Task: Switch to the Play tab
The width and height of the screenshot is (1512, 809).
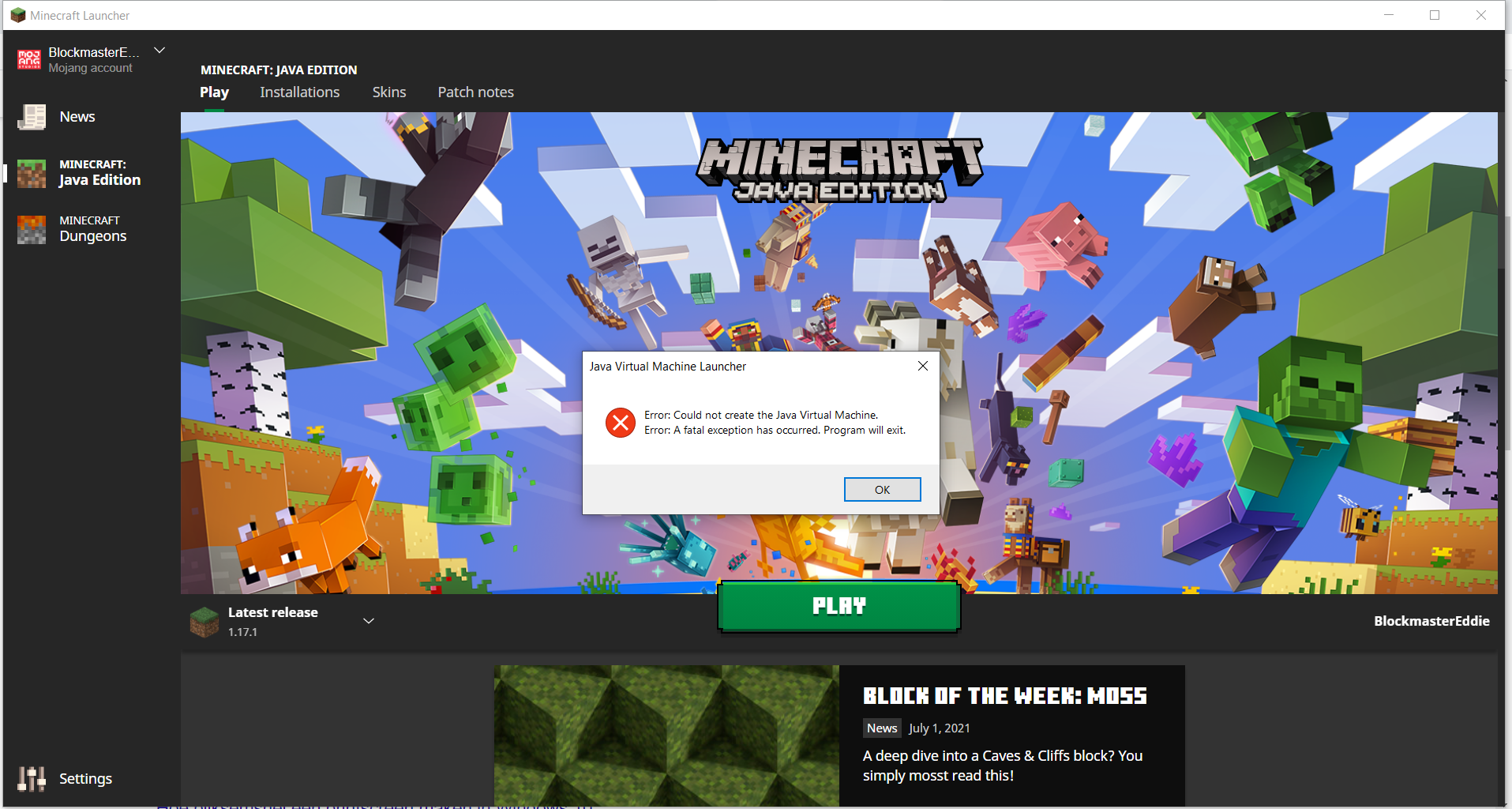Action: (214, 92)
